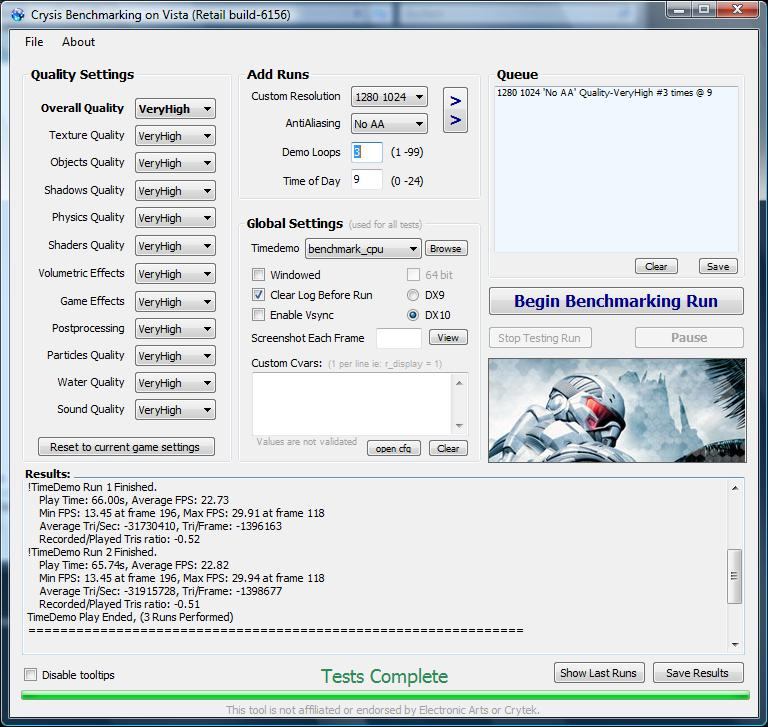
Task: Expand the Game Effects dropdown
Action: click(x=175, y=301)
